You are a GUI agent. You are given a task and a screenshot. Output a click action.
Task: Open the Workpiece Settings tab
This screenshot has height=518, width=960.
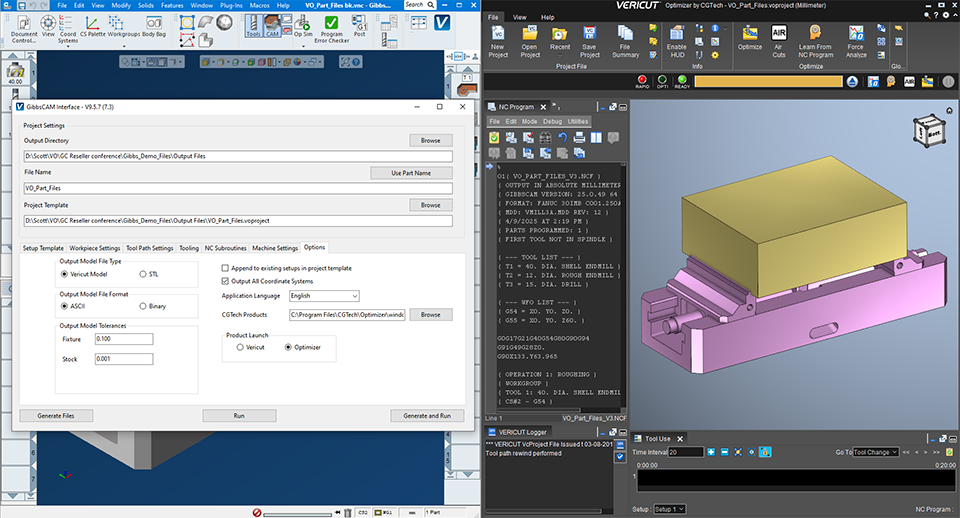[x=94, y=248]
